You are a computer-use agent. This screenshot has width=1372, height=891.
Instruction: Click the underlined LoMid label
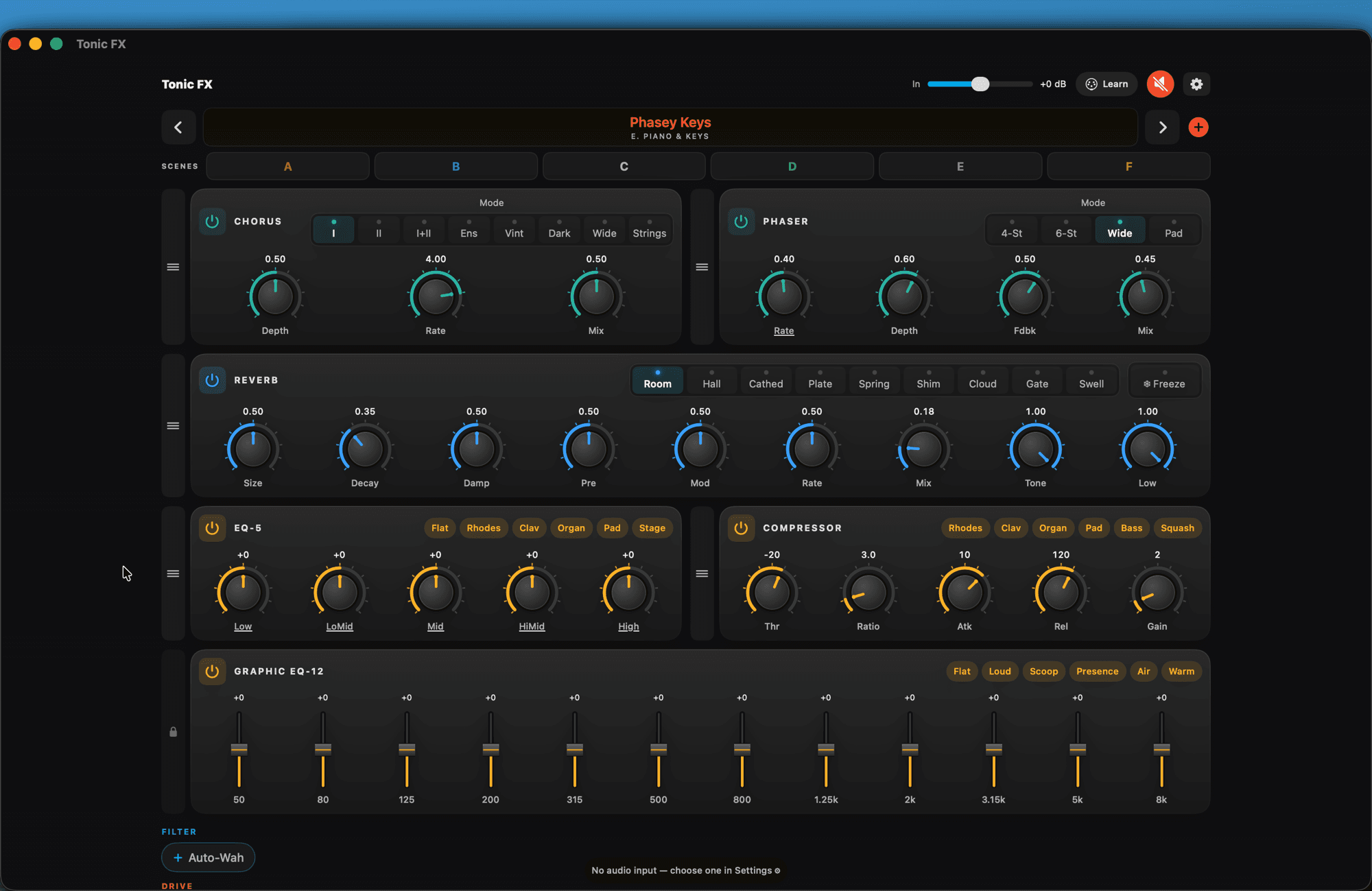pos(340,626)
